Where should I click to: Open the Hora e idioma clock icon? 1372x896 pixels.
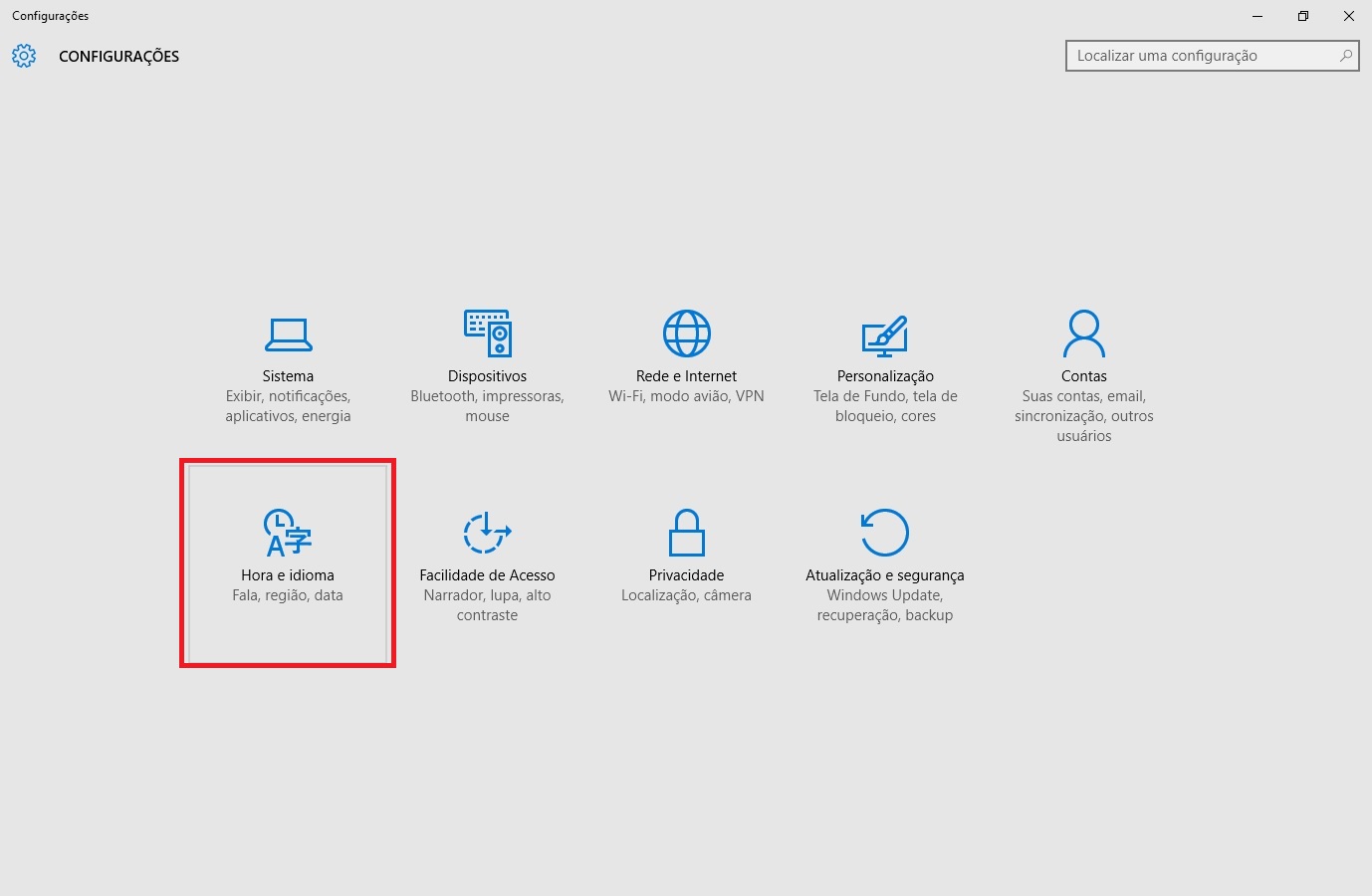pyautogui.click(x=288, y=533)
